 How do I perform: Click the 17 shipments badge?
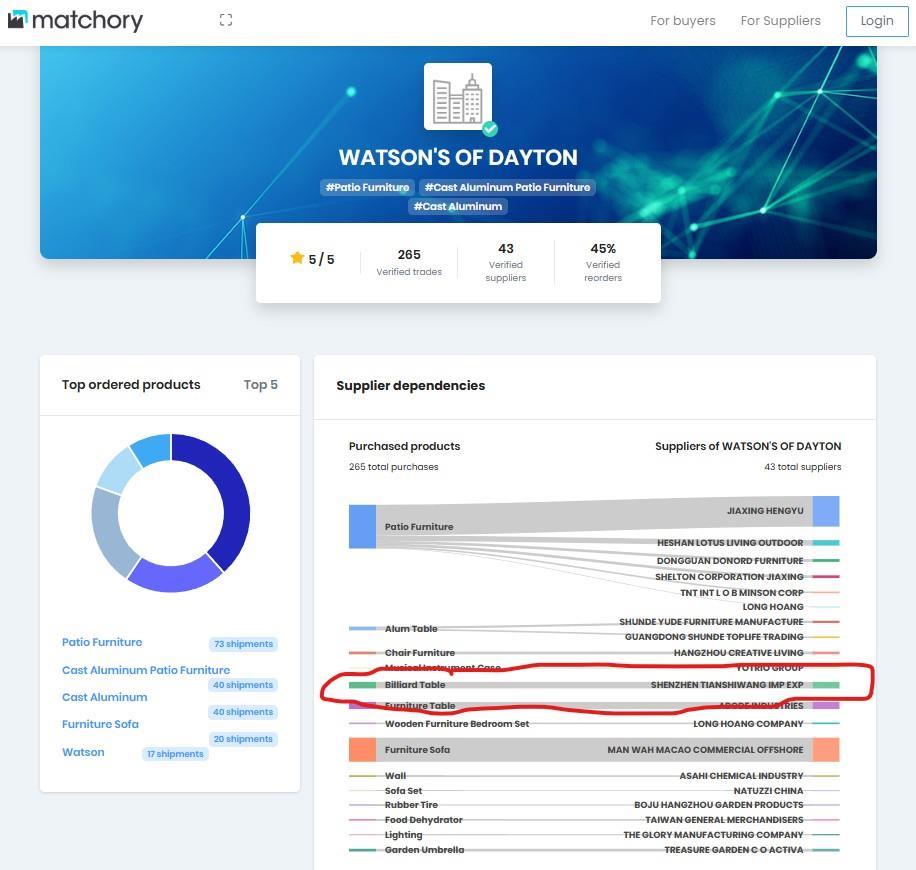point(175,754)
